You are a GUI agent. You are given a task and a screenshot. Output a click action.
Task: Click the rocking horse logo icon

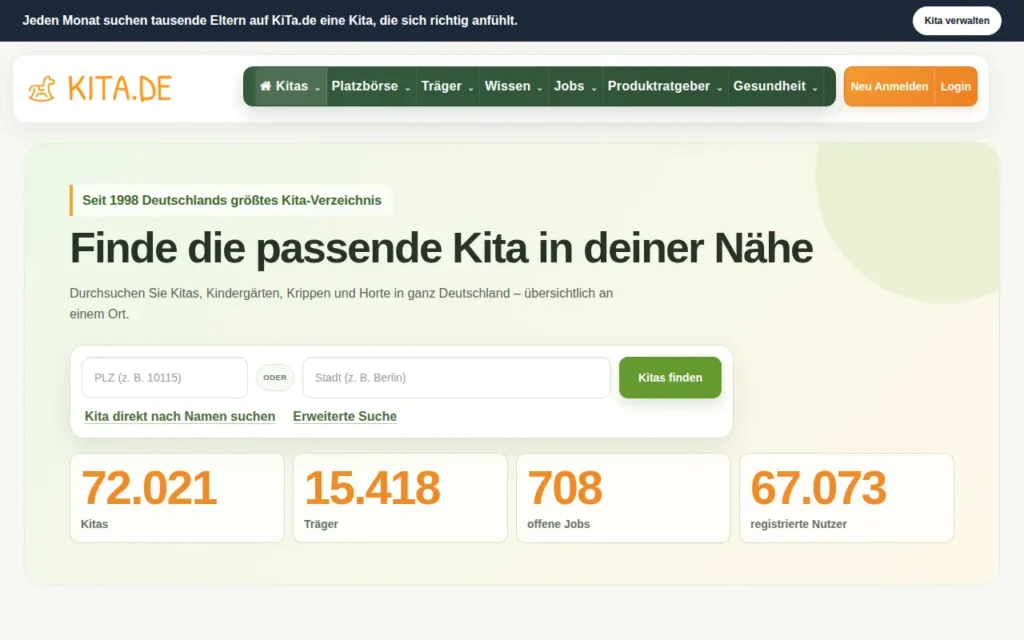pyautogui.click(x=42, y=89)
